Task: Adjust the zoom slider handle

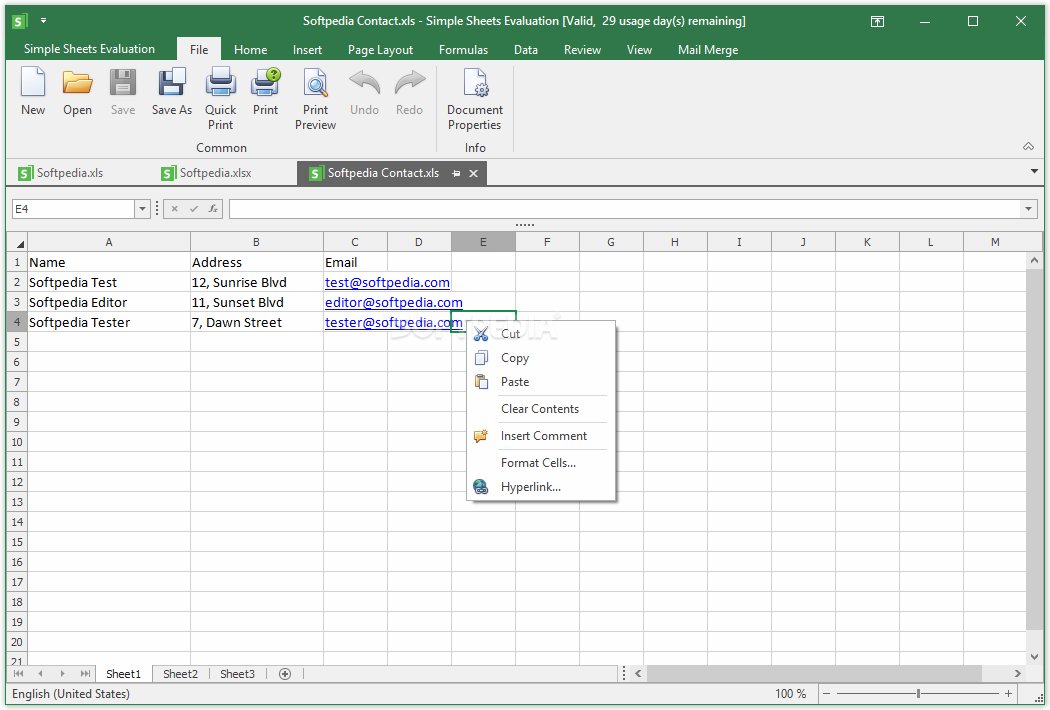Action: 918,694
